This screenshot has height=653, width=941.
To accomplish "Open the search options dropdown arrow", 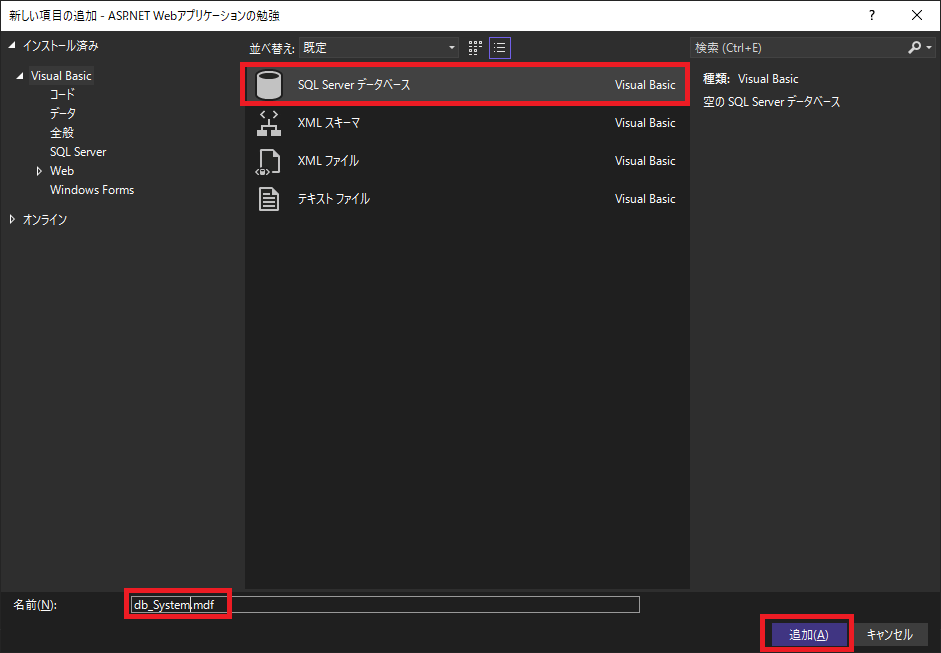I will [929, 47].
